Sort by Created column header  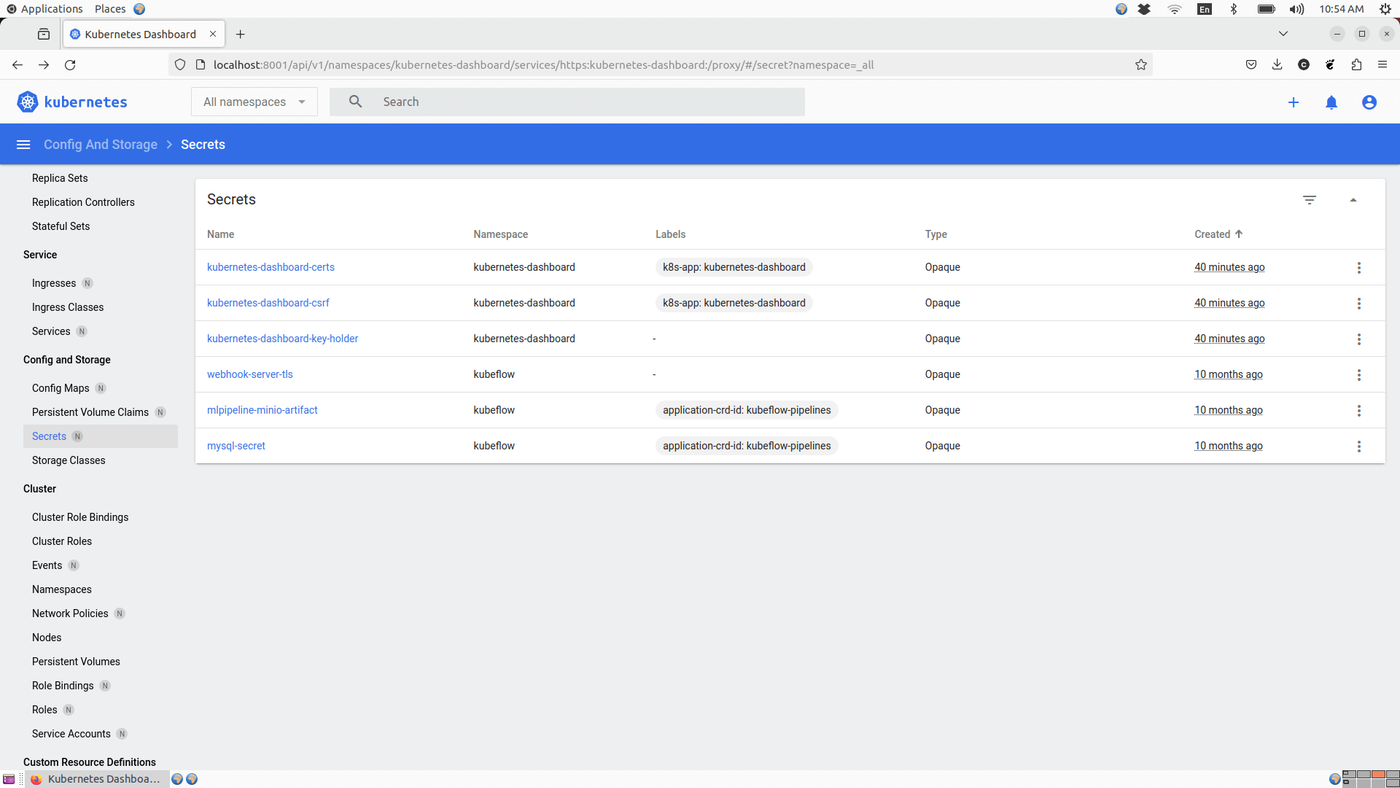pyautogui.click(x=1218, y=234)
